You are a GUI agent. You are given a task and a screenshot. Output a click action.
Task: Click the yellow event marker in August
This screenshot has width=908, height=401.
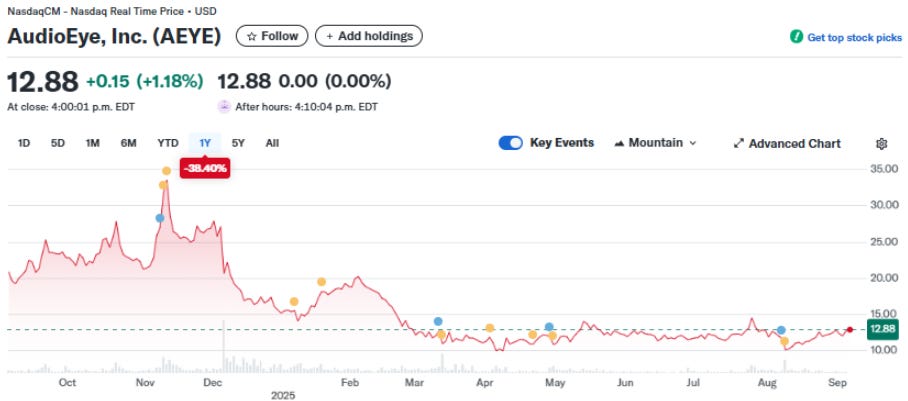785,341
